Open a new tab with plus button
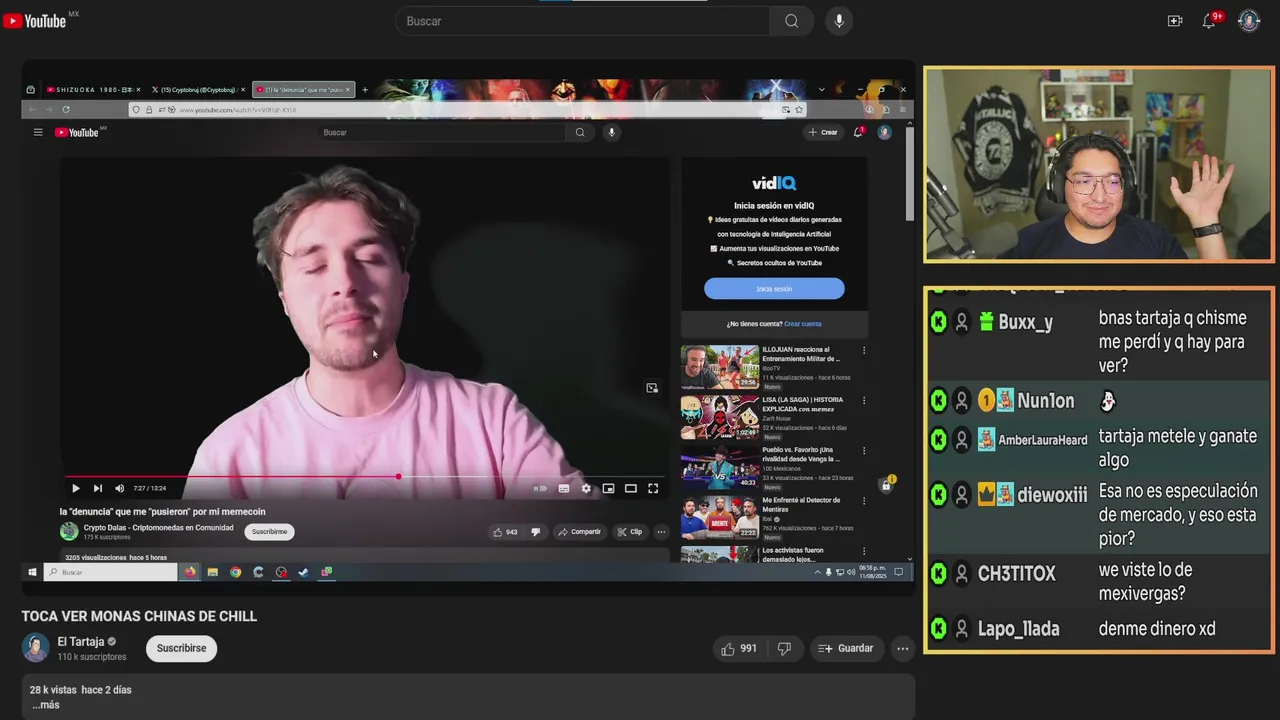1280x720 pixels. tap(364, 90)
